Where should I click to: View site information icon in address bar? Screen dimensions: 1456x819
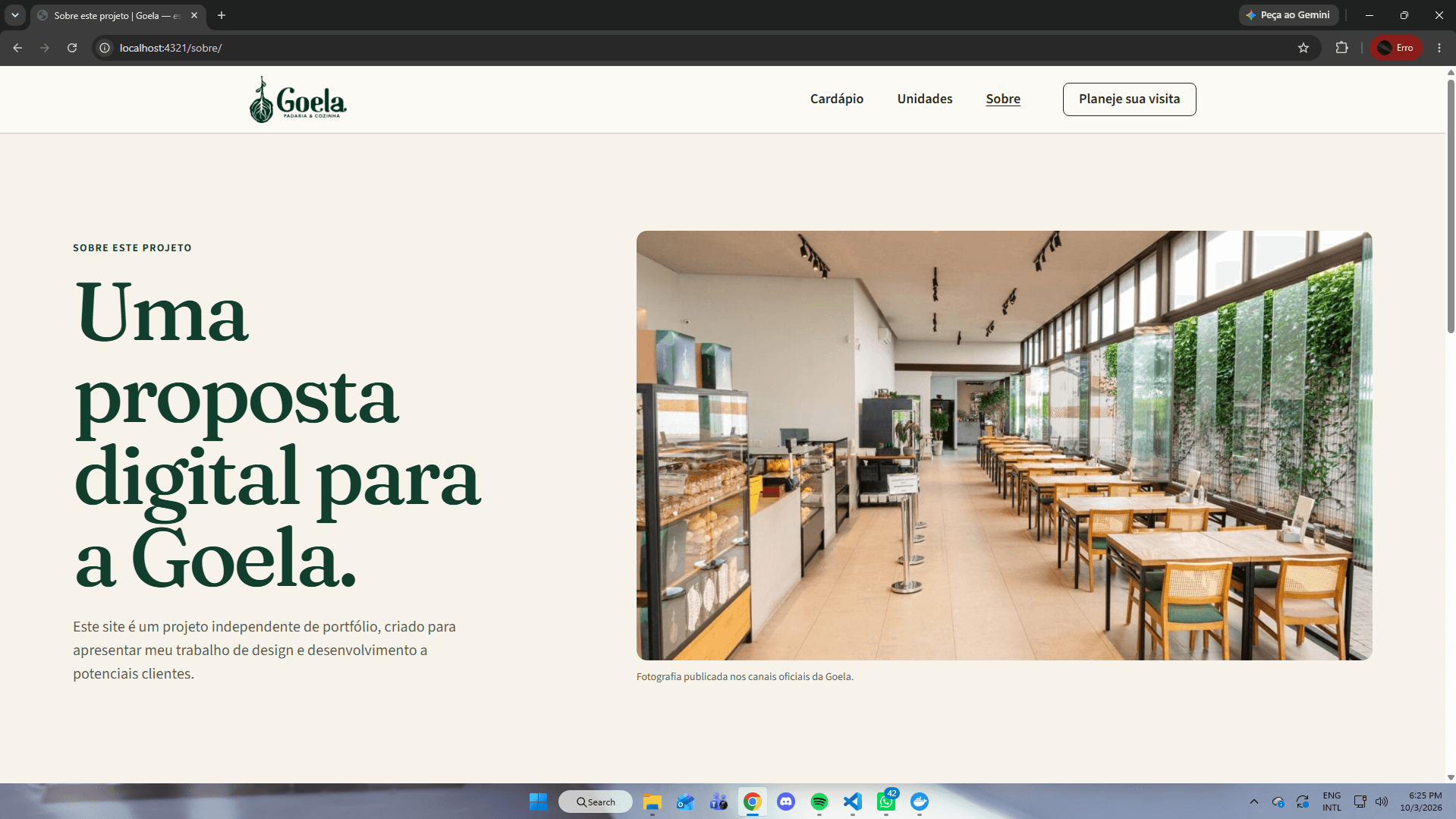pos(105,48)
